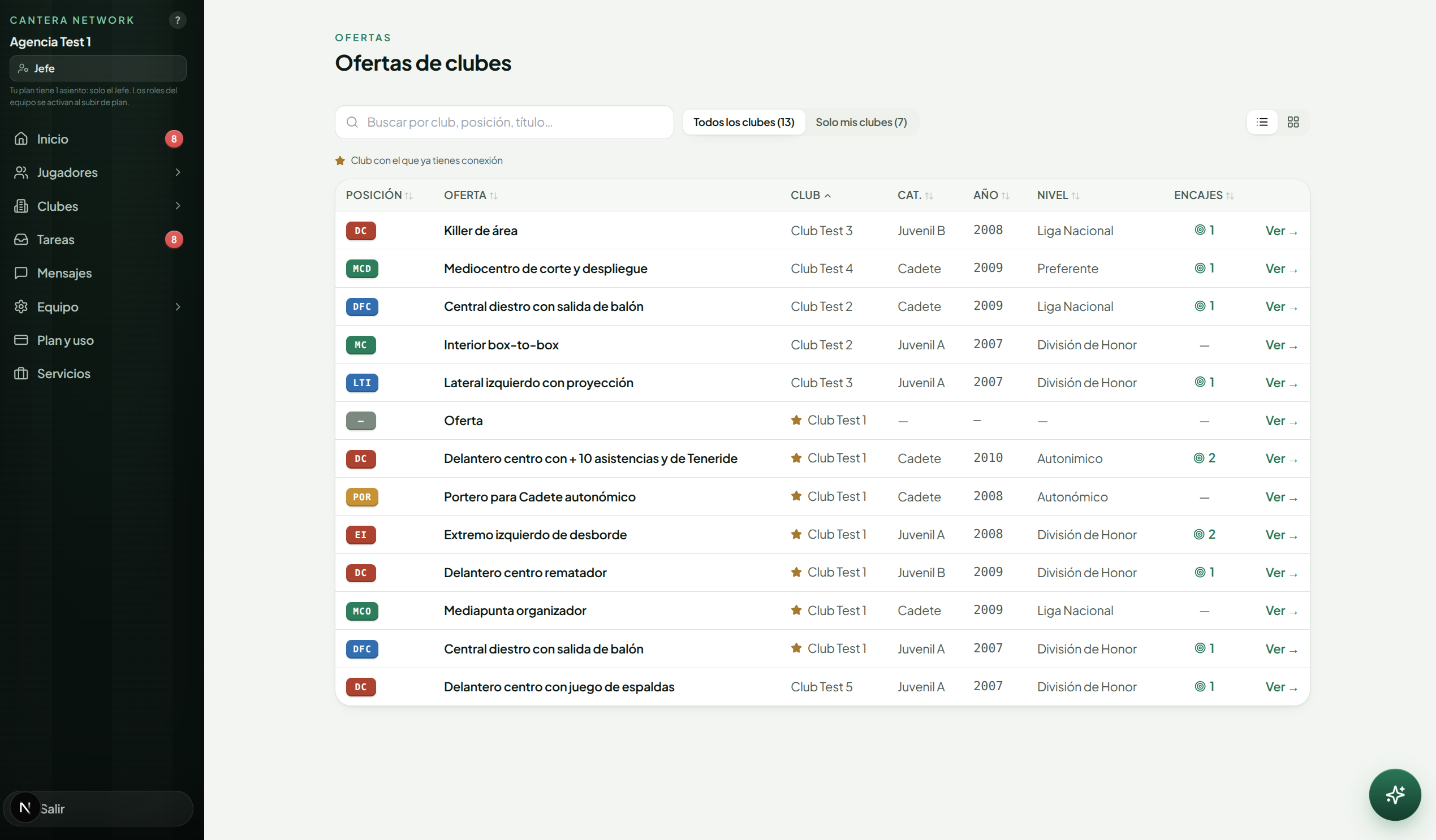1436x840 pixels.
Task: Click the Plan y uso card icon
Action: click(x=21, y=340)
